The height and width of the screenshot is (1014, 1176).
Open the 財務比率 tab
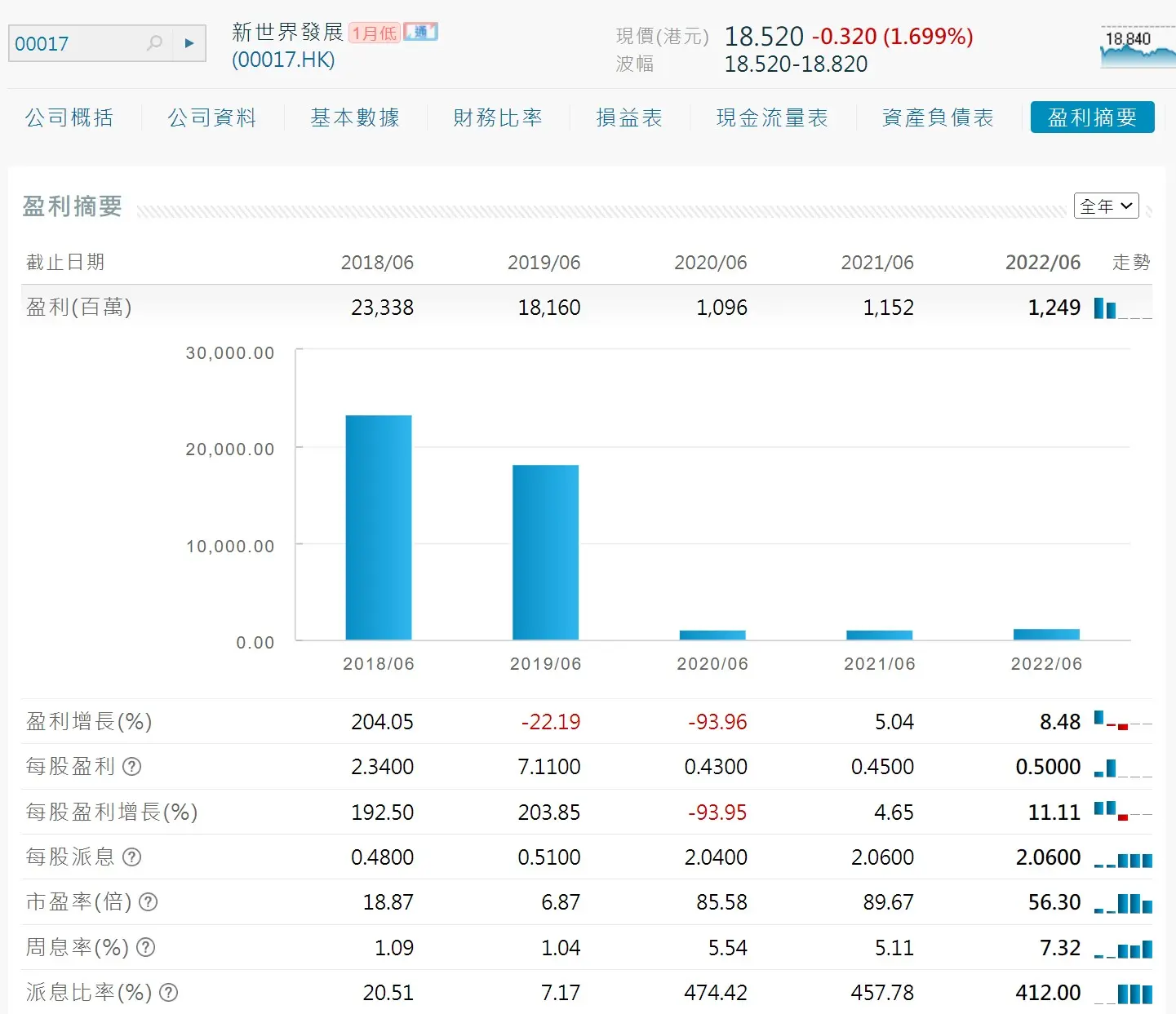[498, 117]
